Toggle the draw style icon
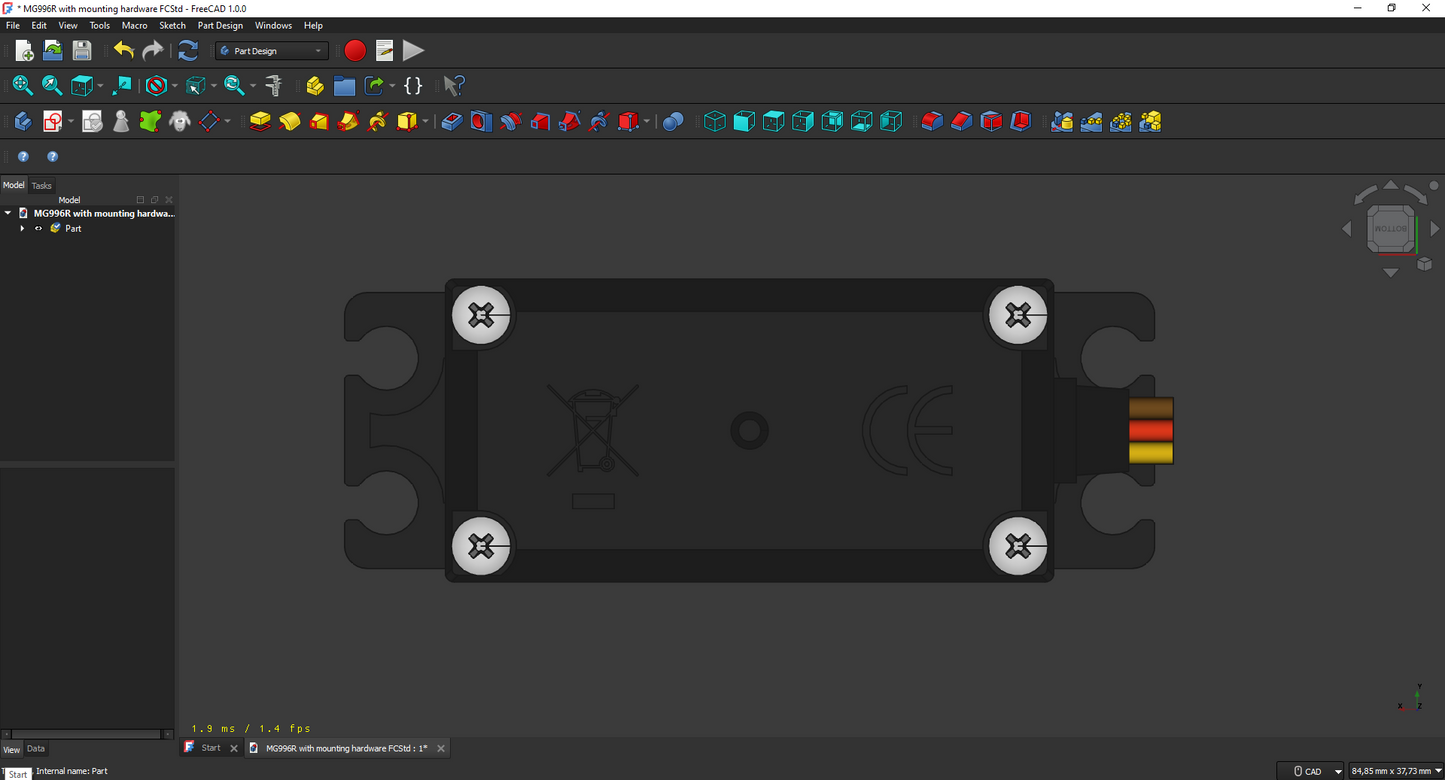 pos(155,86)
